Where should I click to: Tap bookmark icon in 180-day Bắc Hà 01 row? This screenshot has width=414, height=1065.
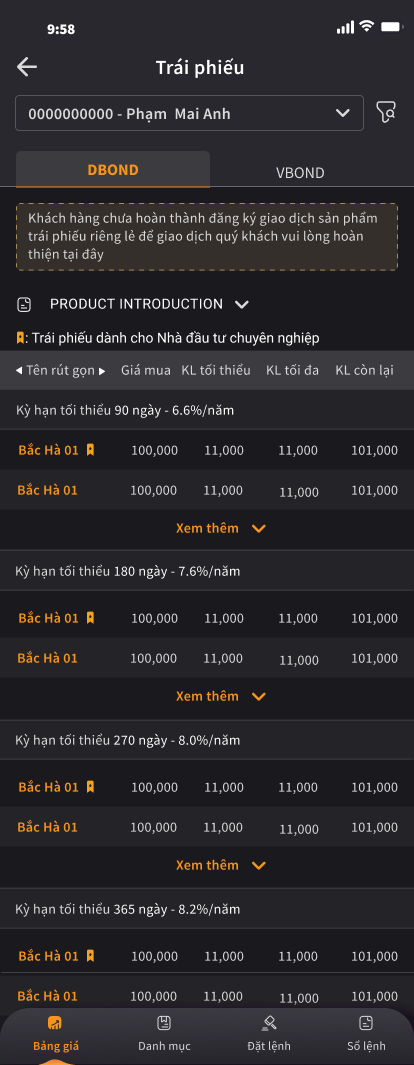tap(90, 618)
